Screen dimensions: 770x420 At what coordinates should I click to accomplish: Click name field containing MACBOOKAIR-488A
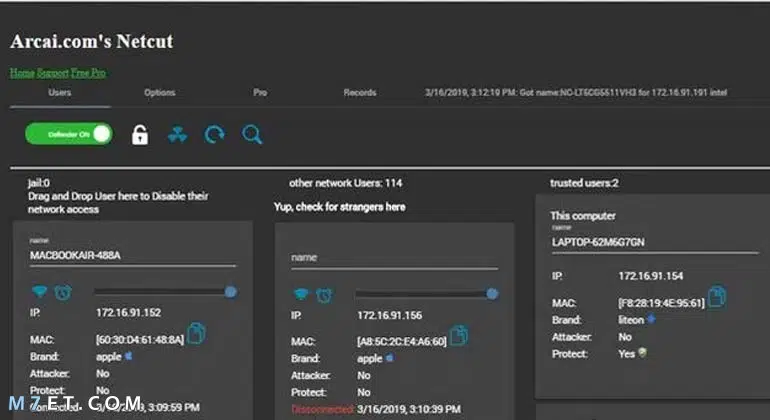(x=133, y=255)
